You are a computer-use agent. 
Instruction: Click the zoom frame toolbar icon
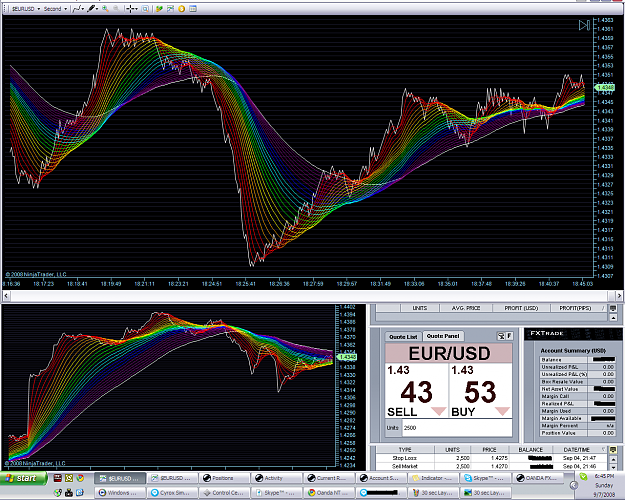click(146, 9)
